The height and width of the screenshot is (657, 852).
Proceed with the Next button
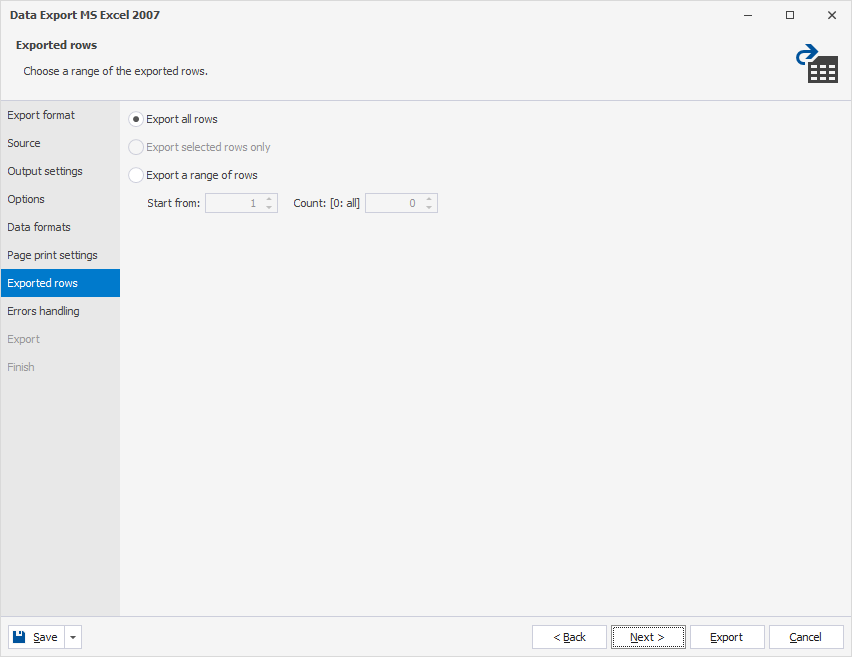648,637
